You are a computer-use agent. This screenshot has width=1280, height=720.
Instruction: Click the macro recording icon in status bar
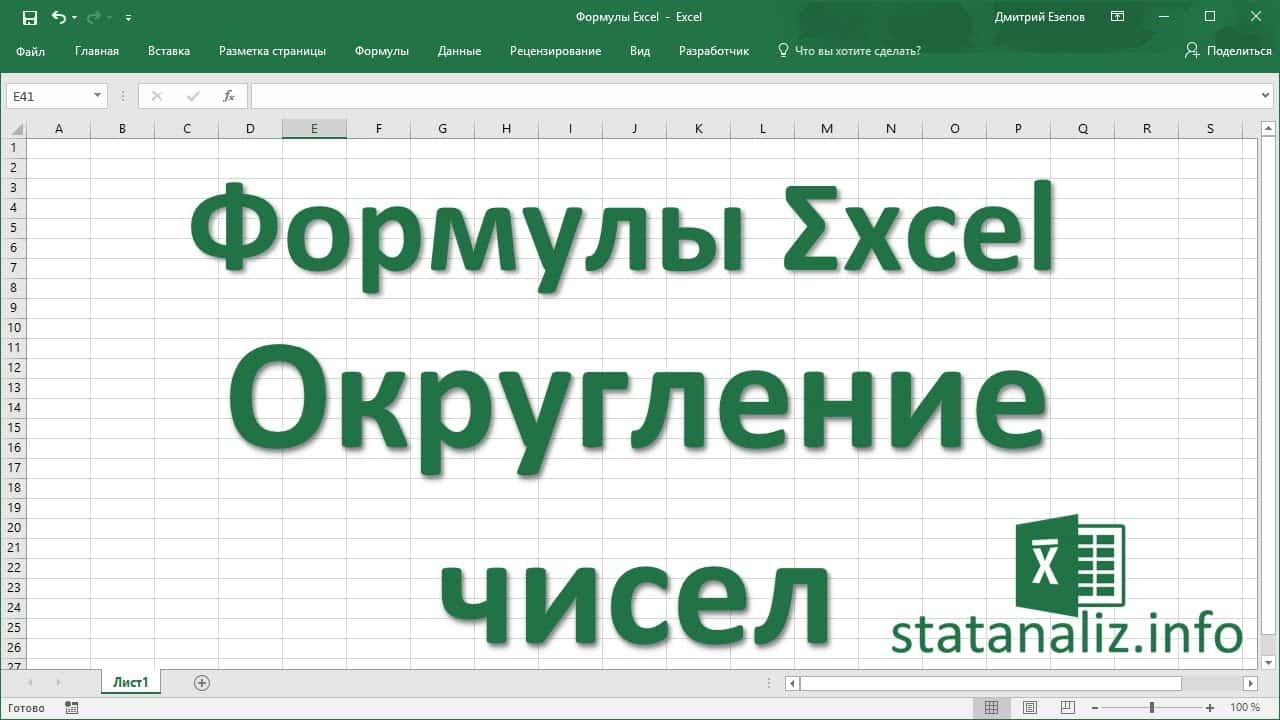pos(71,708)
